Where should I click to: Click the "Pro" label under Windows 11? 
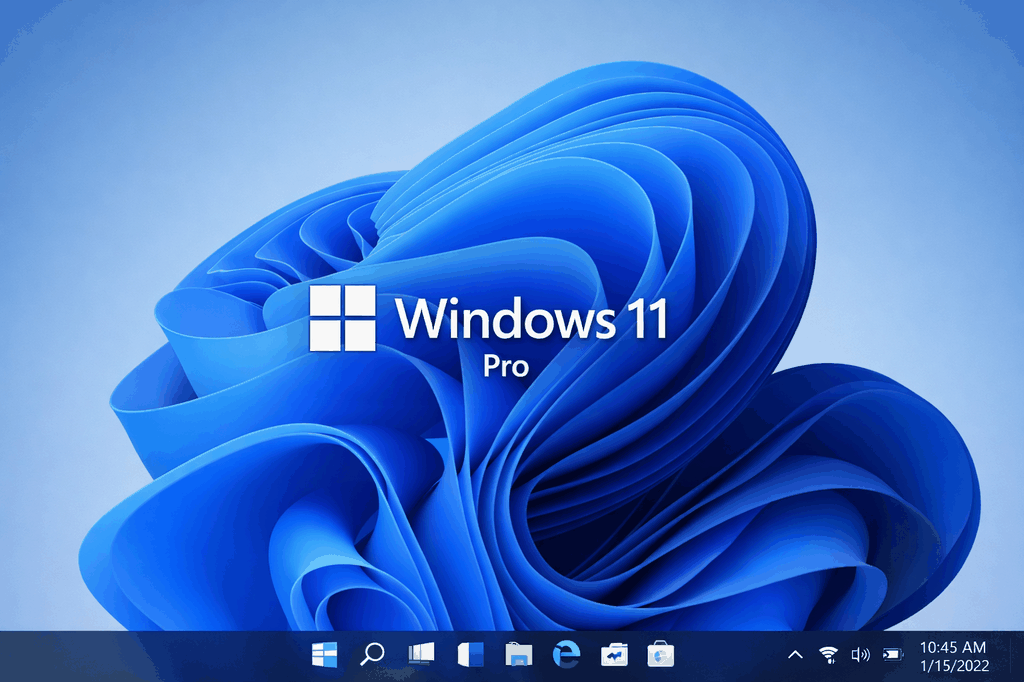pos(506,366)
